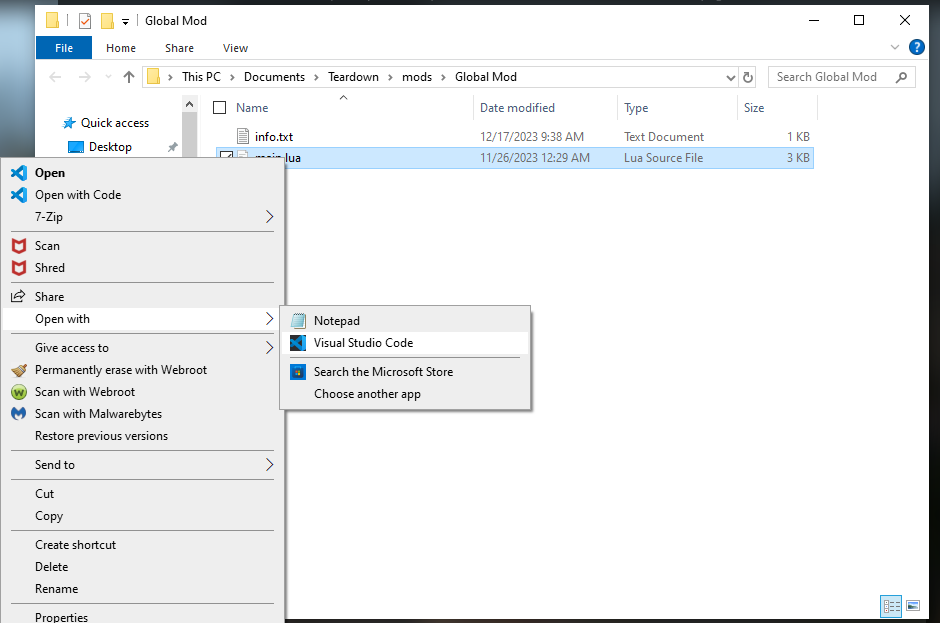
Task: Expand the Send to submenu arrow
Action: click(269, 465)
